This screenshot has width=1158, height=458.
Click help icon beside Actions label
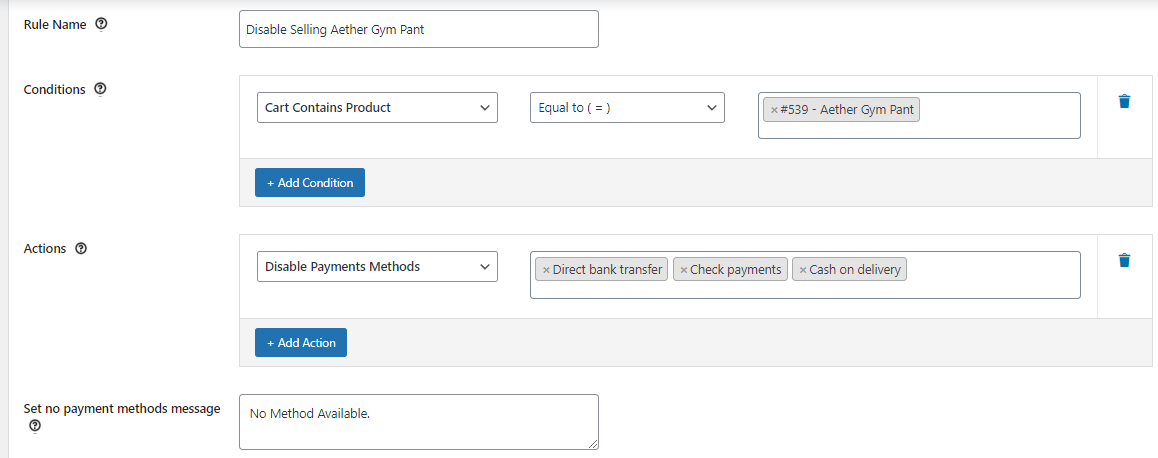81,248
